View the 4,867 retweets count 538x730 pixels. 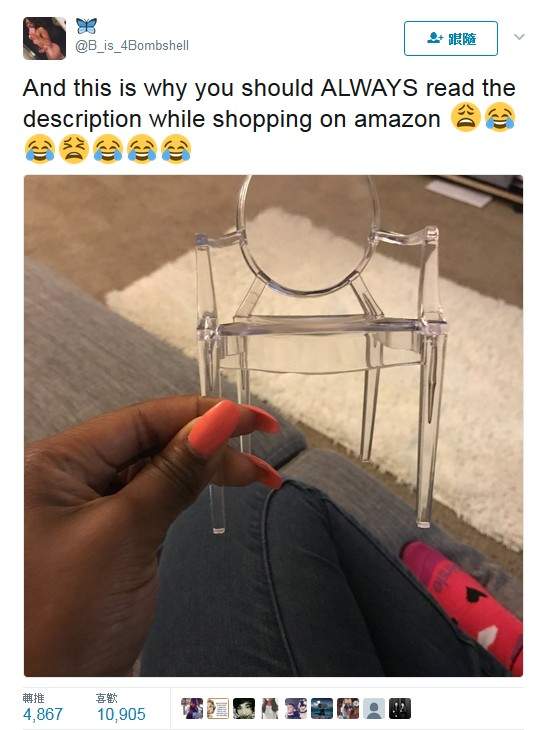(x=43, y=714)
